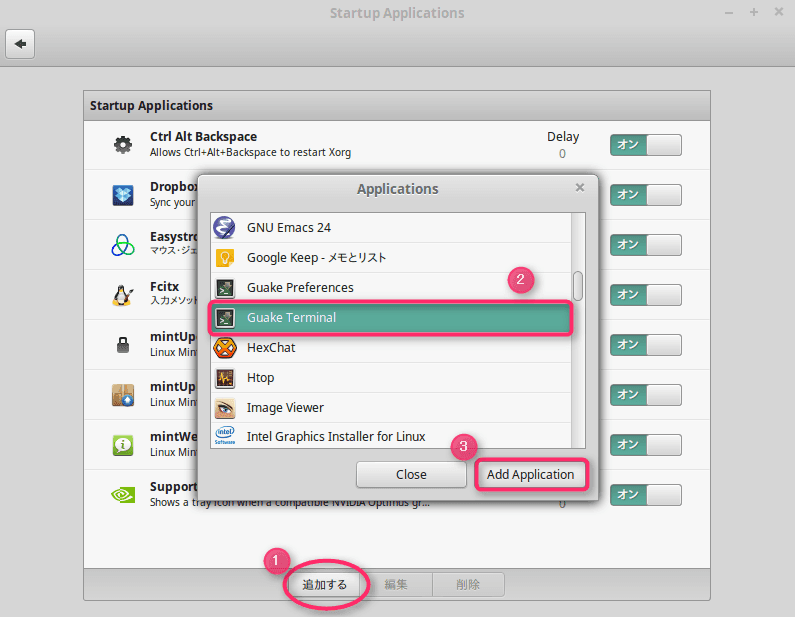Click the Google Keep lightbulb icon

(225, 258)
